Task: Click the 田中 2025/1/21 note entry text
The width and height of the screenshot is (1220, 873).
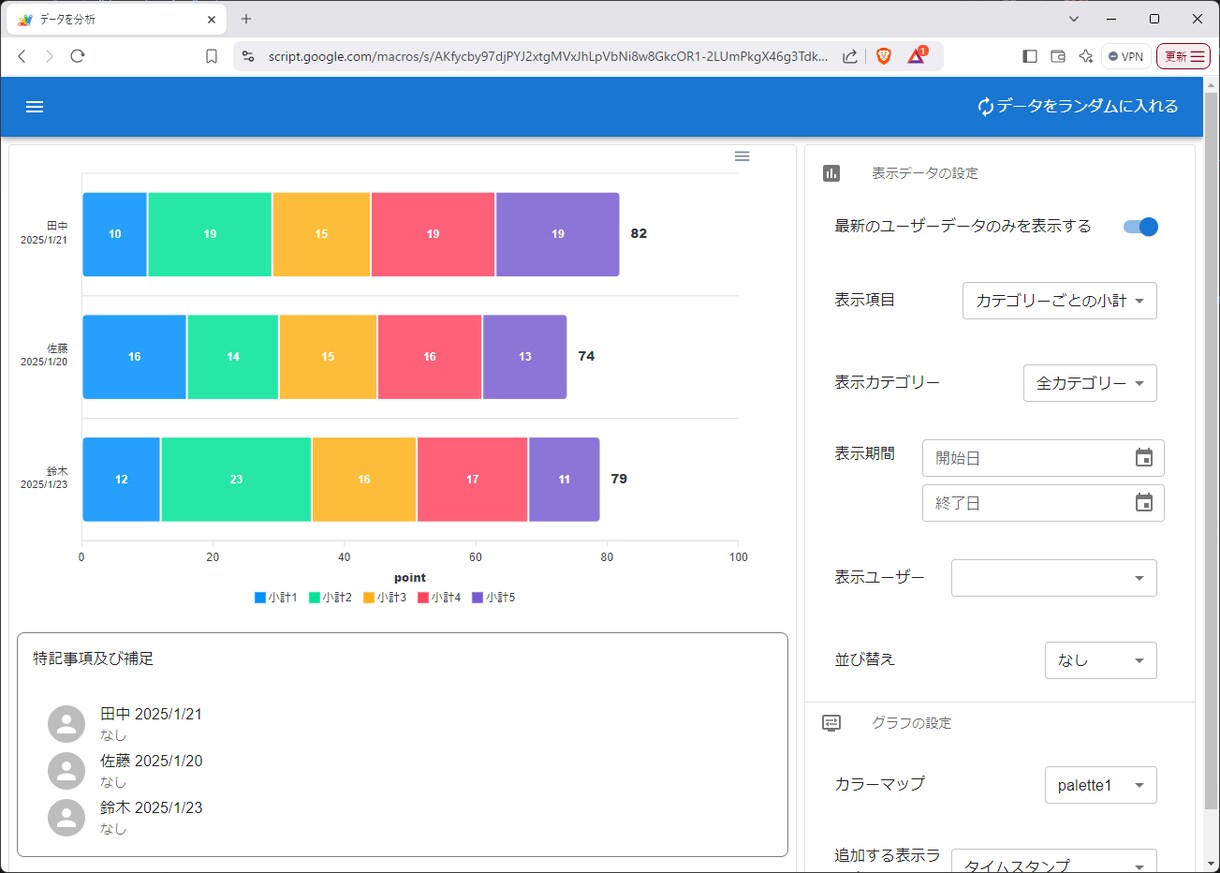Action: pos(151,714)
